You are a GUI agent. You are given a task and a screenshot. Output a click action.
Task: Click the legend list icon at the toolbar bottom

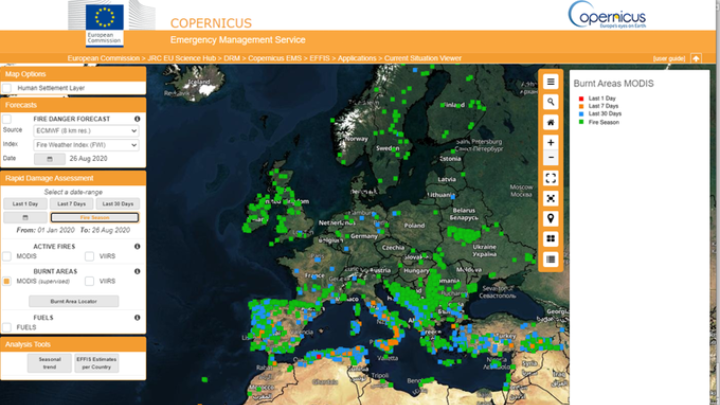click(x=551, y=259)
